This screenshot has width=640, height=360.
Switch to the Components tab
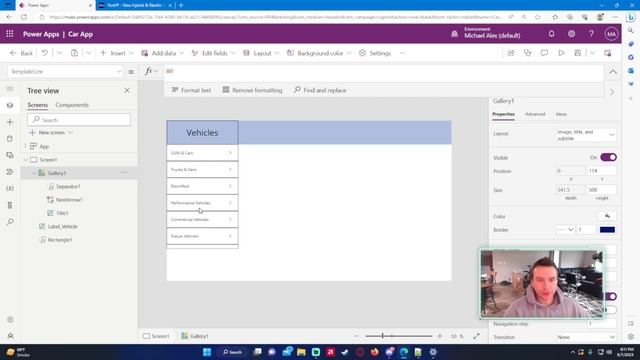72,105
